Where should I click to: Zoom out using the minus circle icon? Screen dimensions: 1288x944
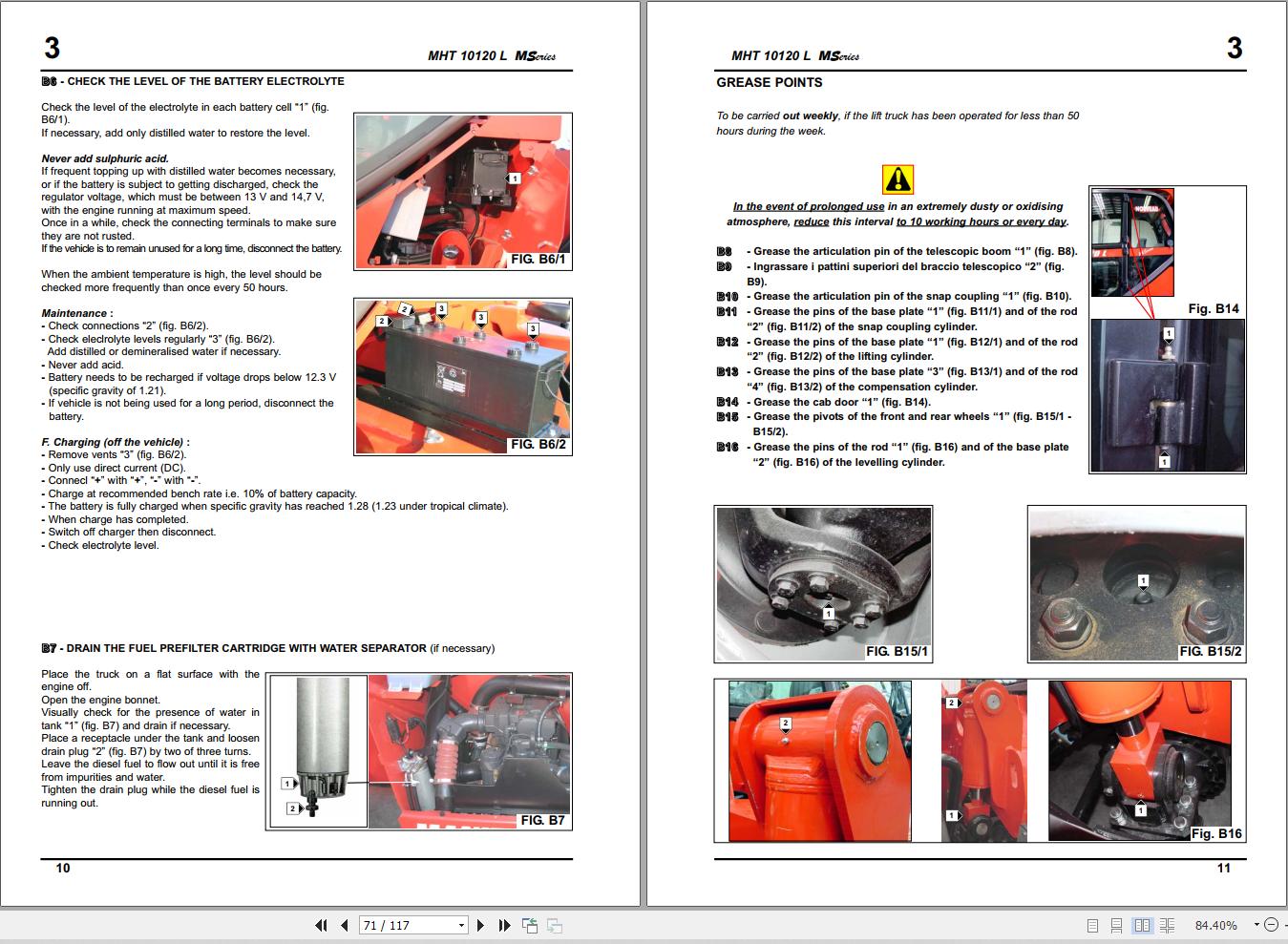[x=1271, y=925]
